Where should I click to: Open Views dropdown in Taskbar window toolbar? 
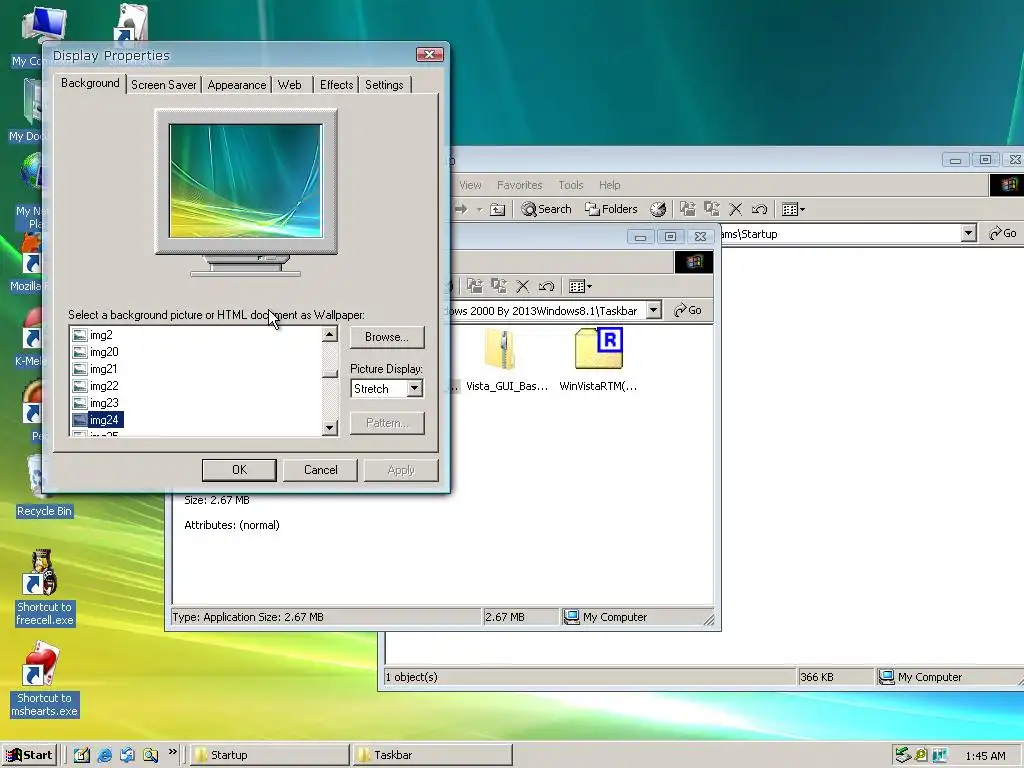[580, 286]
